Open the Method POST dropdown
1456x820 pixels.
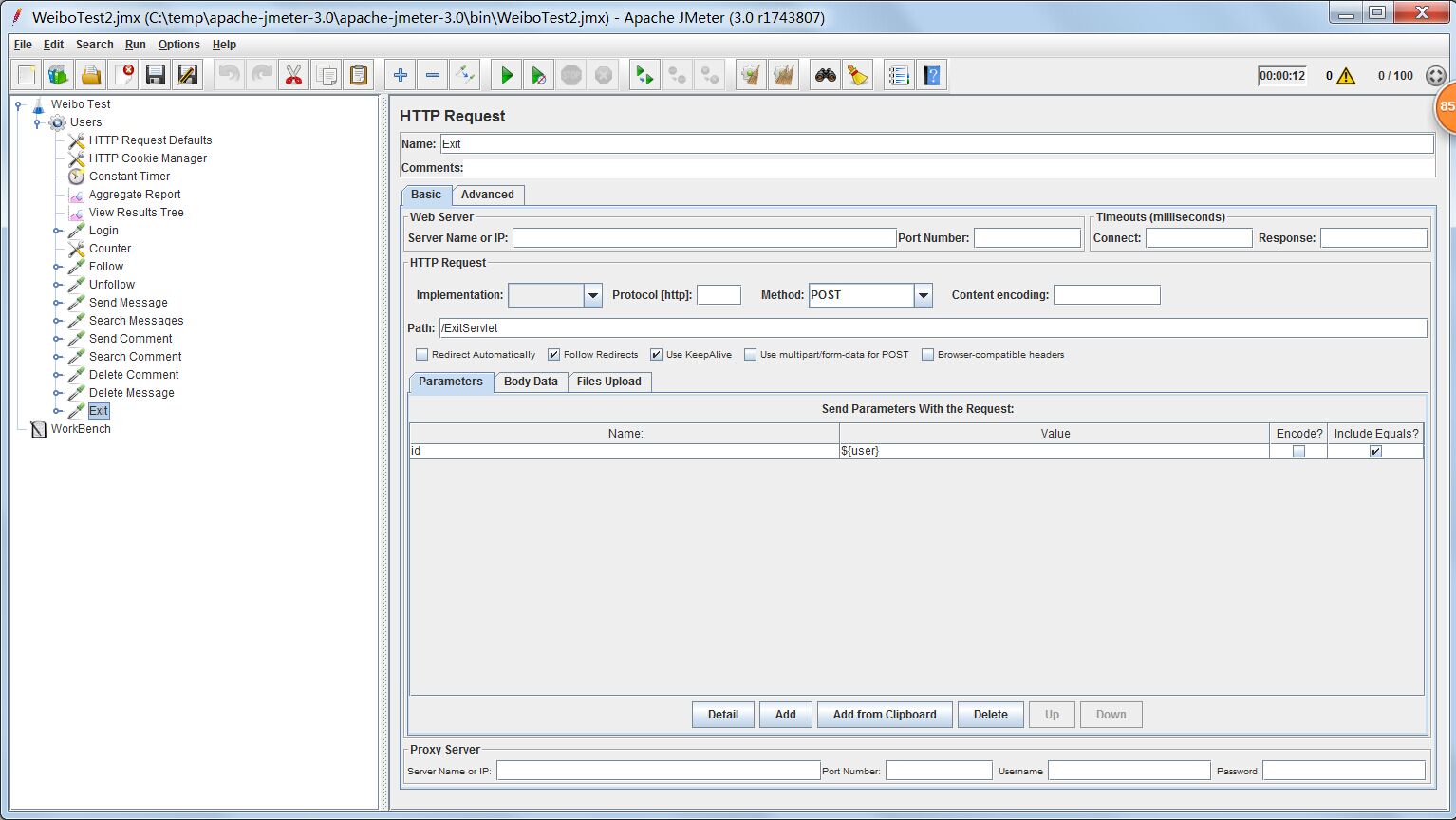924,295
